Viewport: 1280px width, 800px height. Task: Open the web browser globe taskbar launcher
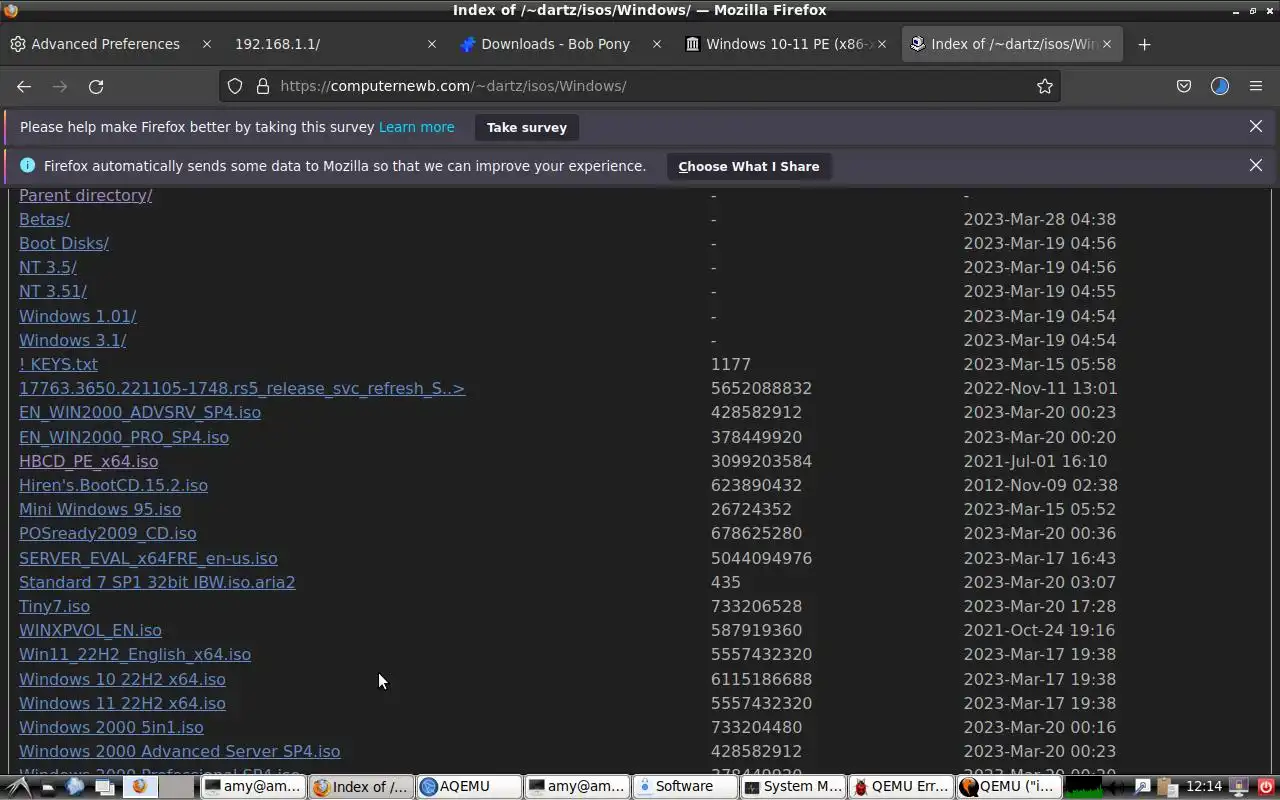[74, 786]
